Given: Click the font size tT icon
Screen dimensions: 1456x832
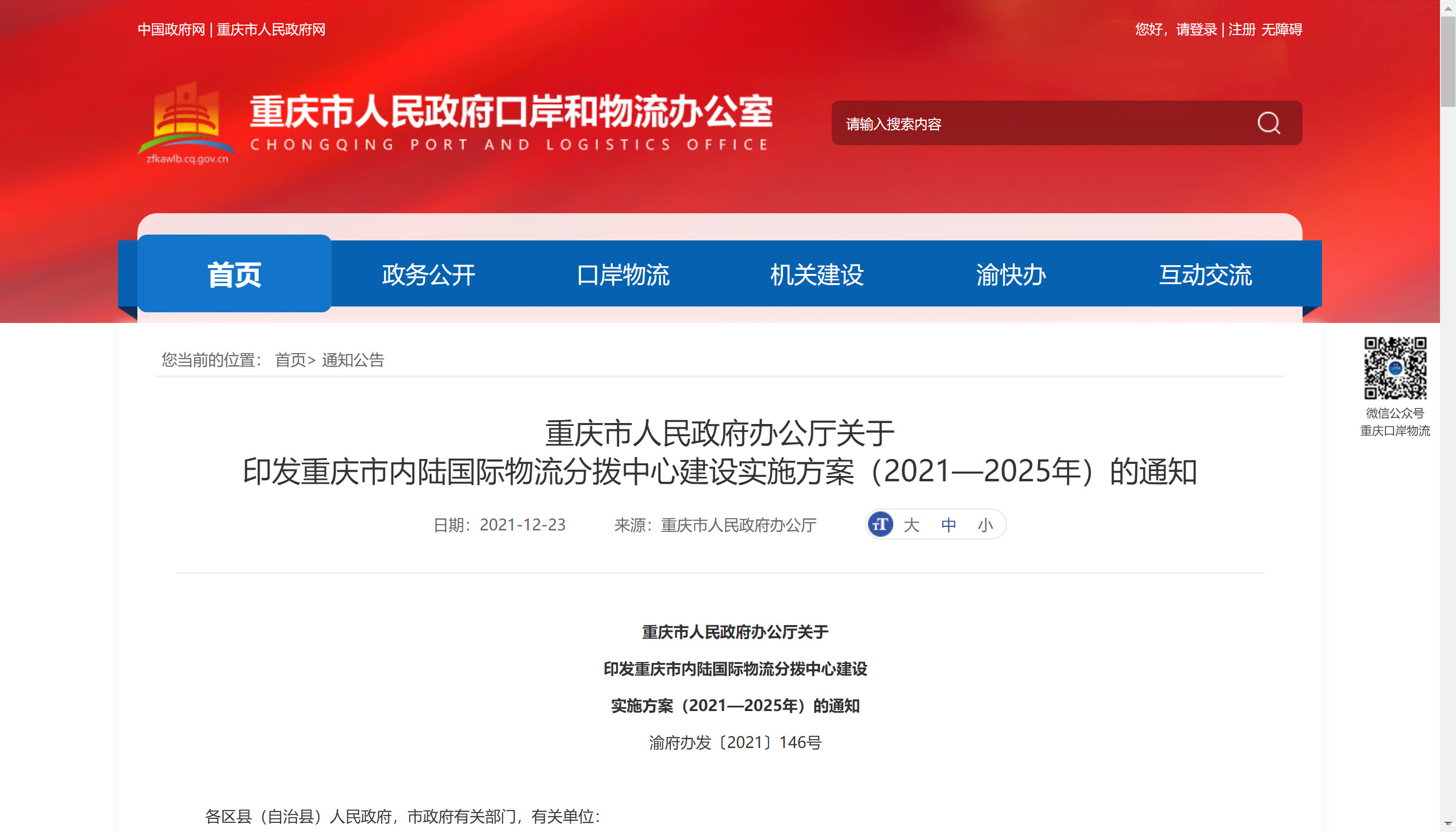Looking at the screenshot, I should coord(880,524).
